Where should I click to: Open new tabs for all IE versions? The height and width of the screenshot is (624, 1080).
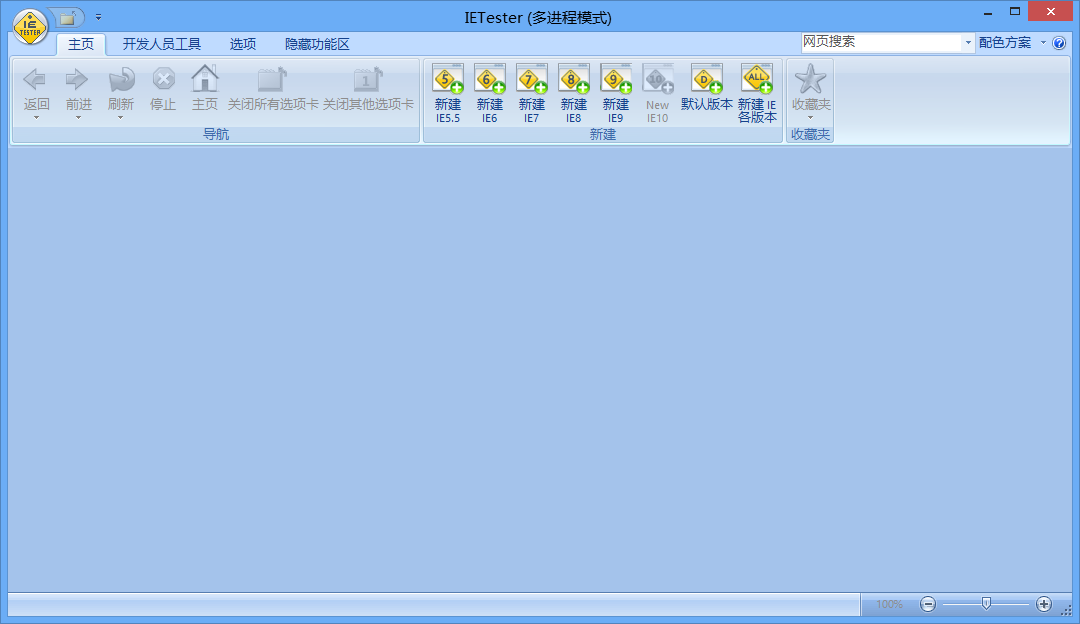tap(757, 80)
